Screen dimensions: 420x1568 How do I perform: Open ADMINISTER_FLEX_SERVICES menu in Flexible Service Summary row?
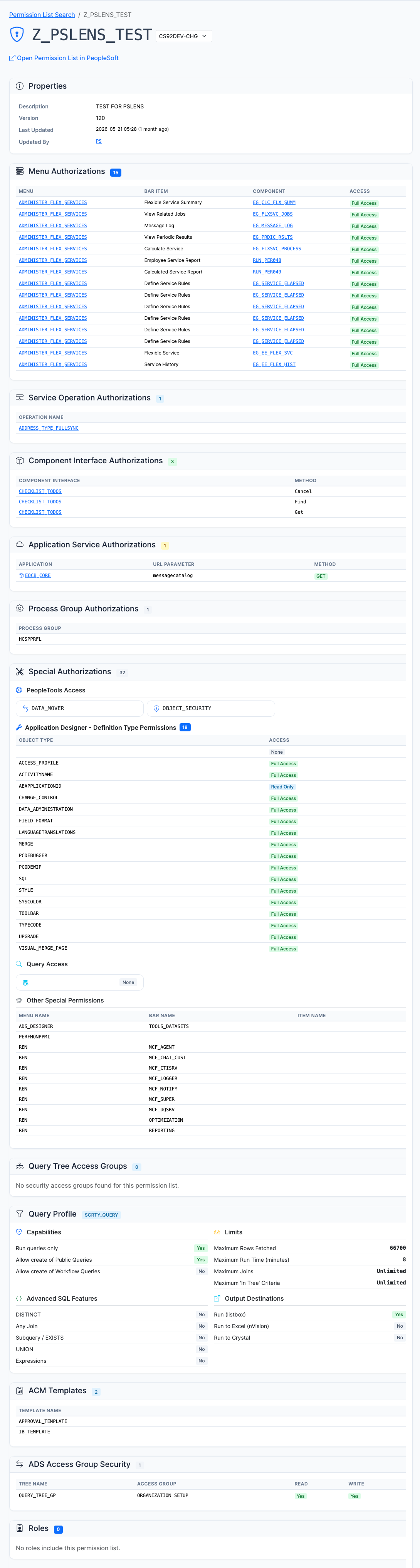pyautogui.click(x=53, y=202)
